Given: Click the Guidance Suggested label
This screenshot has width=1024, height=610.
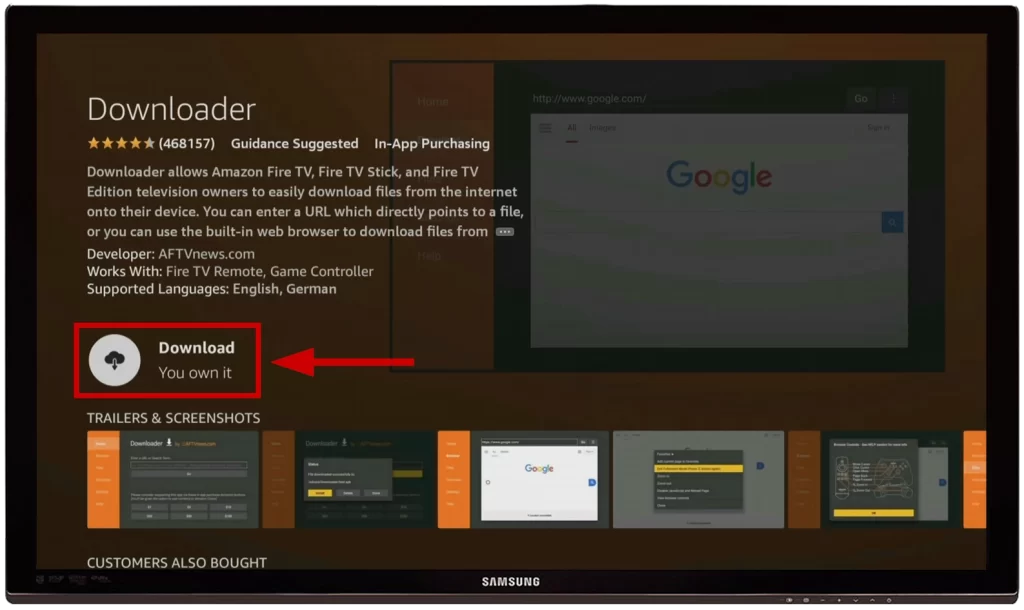Looking at the screenshot, I should pyautogui.click(x=295, y=144).
